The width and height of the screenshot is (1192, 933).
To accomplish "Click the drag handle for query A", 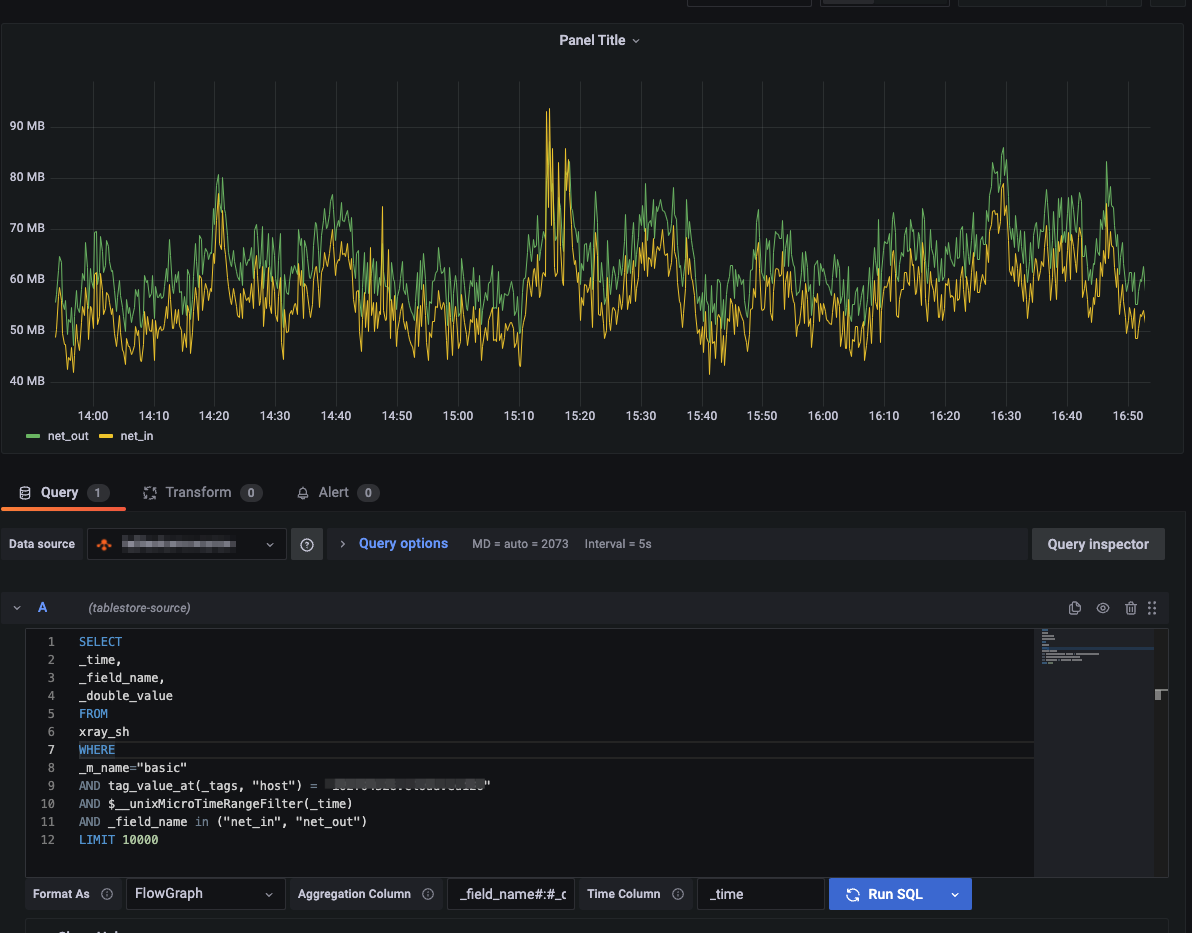I will pyautogui.click(x=1153, y=607).
